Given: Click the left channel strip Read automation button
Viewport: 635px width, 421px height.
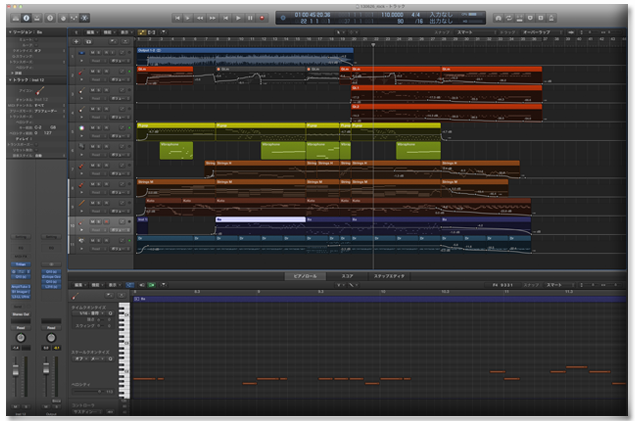Looking at the screenshot, I should coord(21,327).
